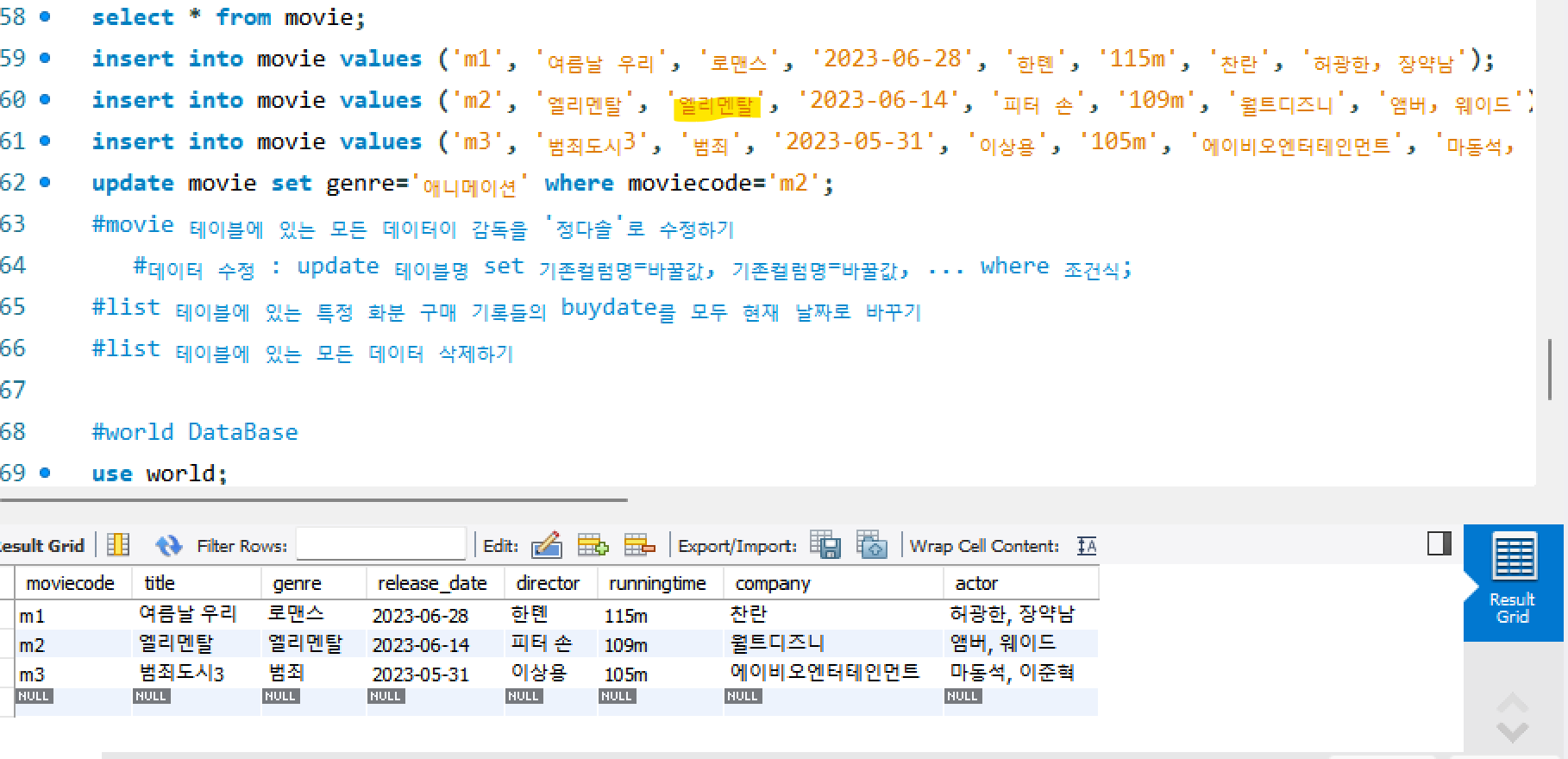Click the 'select * from movie;' statement
This screenshot has width=1568, height=759.
[x=229, y=17]
